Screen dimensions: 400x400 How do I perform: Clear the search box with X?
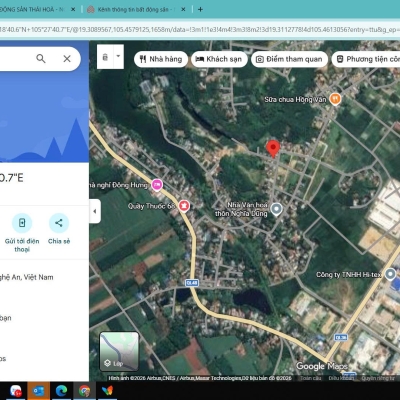[67, 59]
